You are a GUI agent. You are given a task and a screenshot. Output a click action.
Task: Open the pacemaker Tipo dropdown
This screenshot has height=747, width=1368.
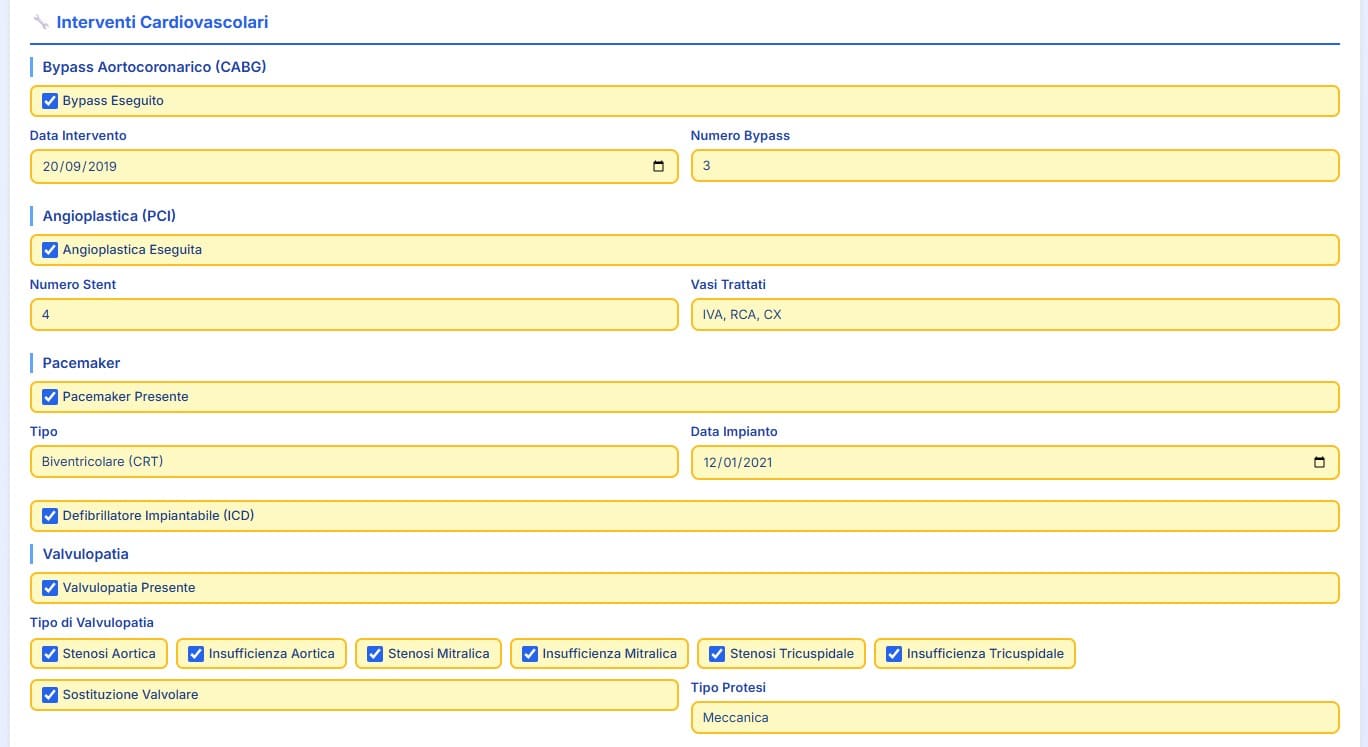click(354, 462)
